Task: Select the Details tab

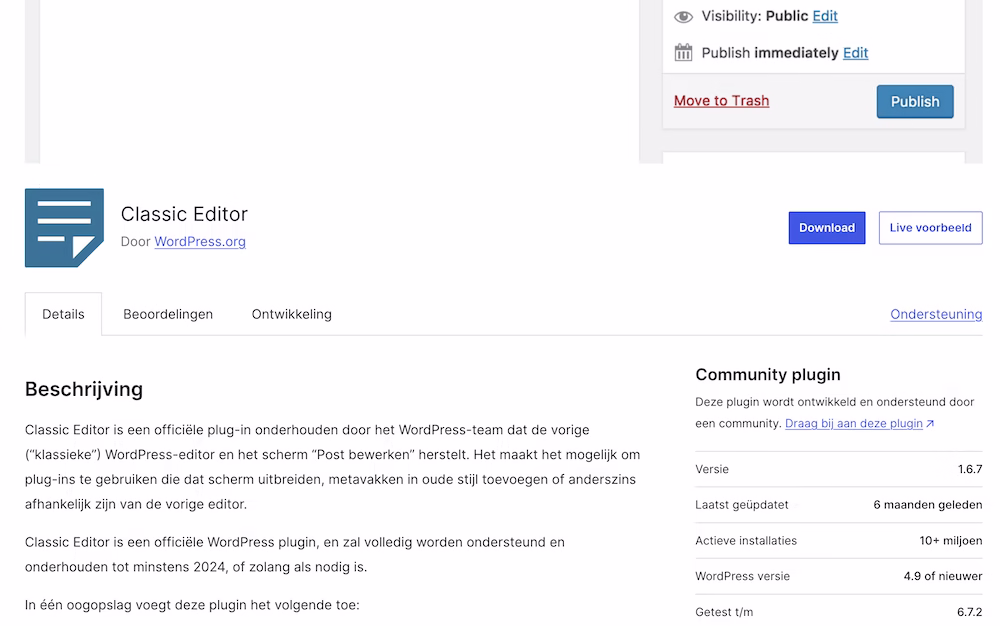Action: [63, 314]
